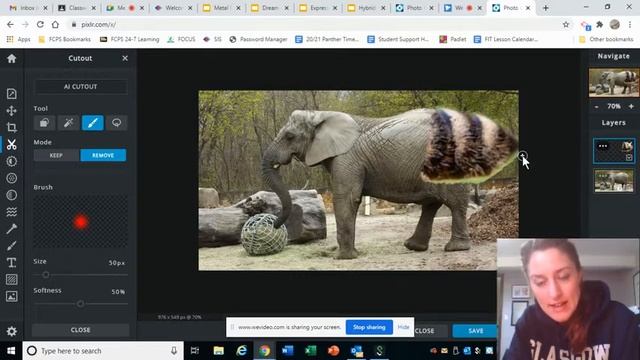640x360 pixels.
Task: Open the Chrome three-dot menu
Action: pyautogui.click(x=631, y=24)
